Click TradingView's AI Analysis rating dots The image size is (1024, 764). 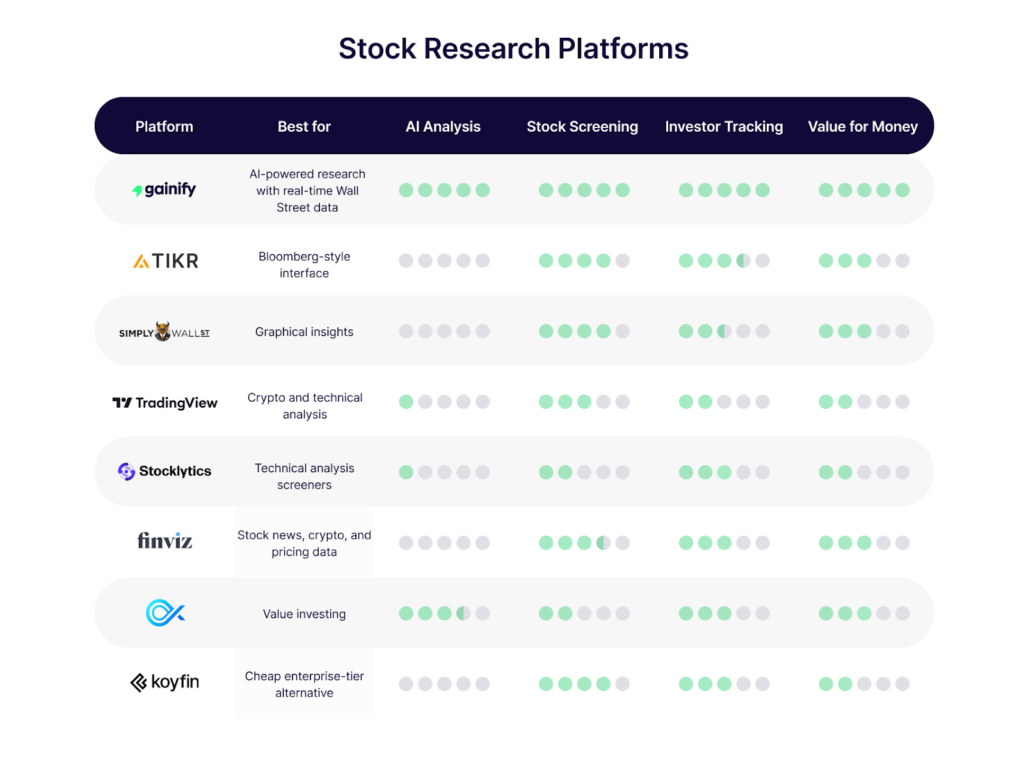(x=444, y=402)
